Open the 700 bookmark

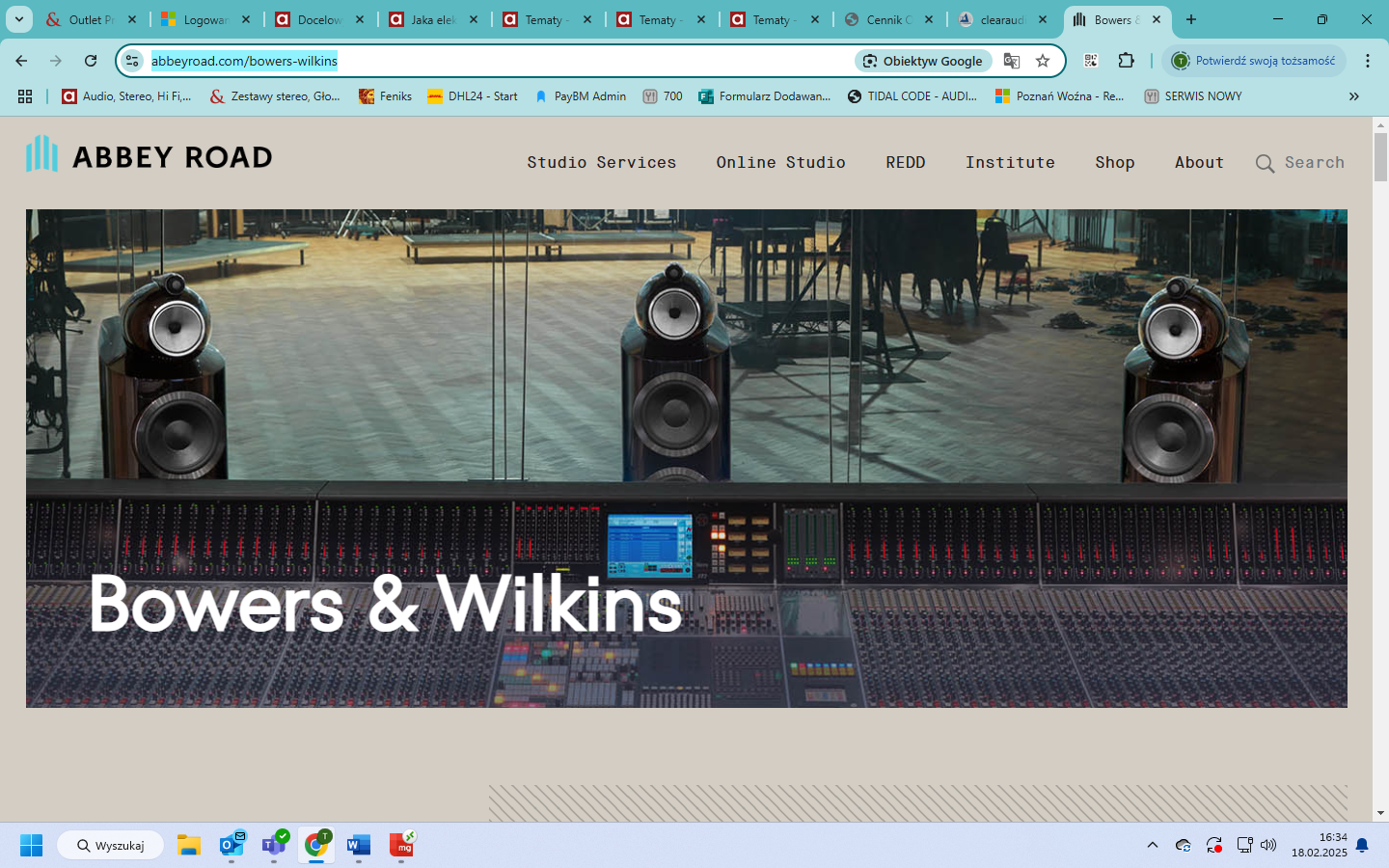tap(663, 96)
